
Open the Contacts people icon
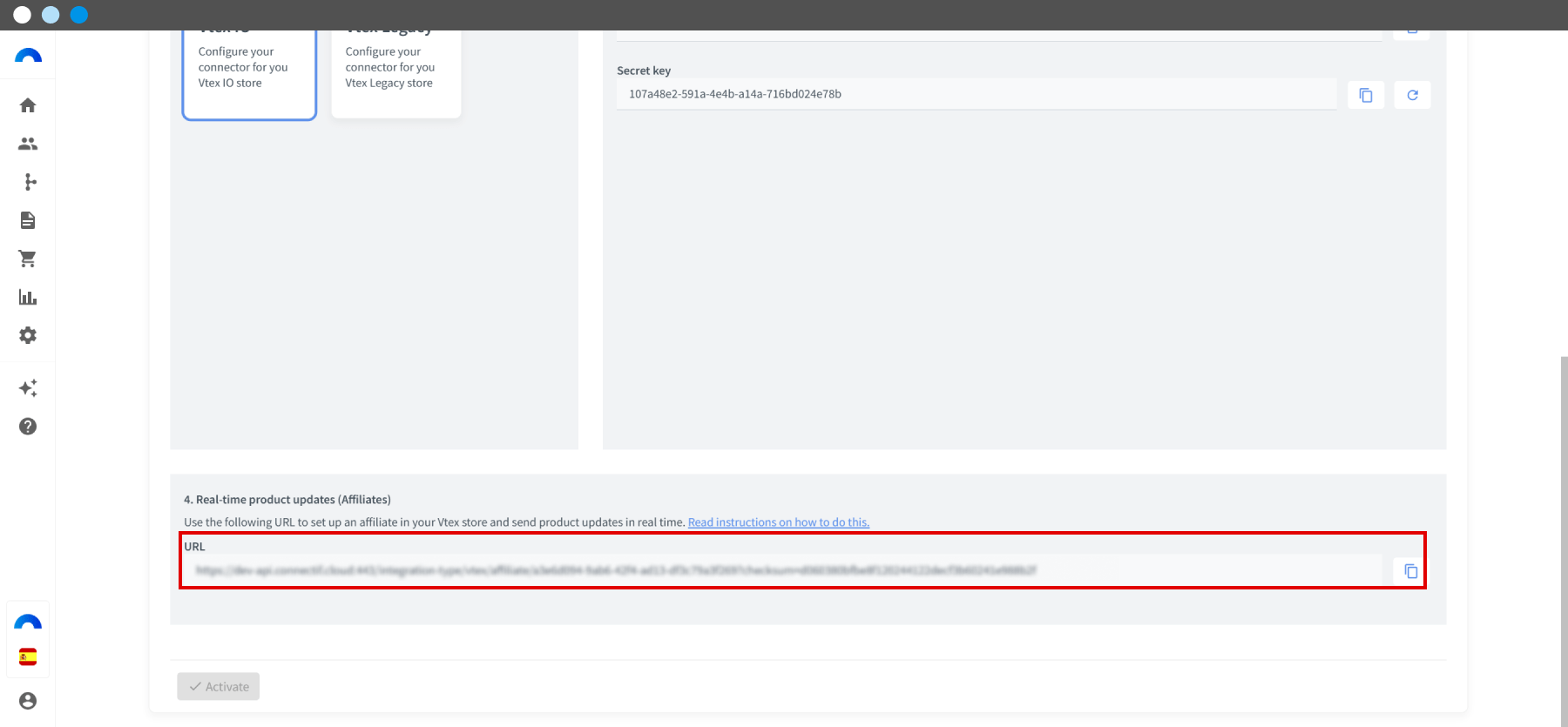[28, 144]
